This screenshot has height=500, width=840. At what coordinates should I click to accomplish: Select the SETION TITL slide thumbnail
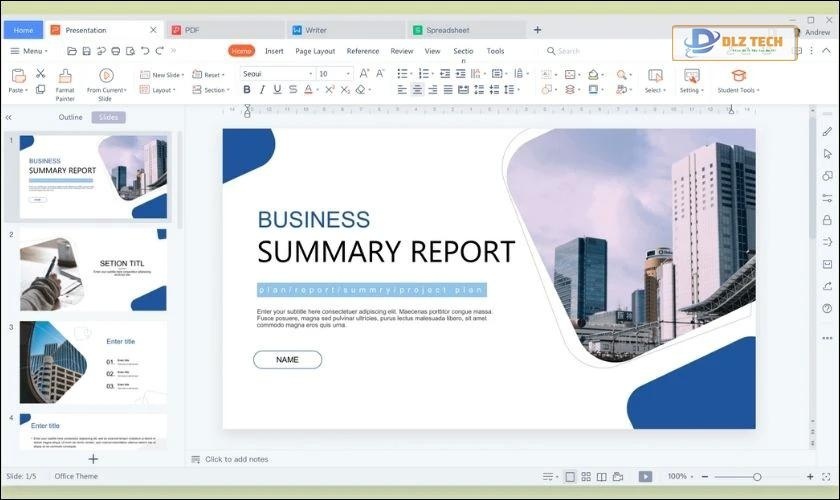point(93,269)
